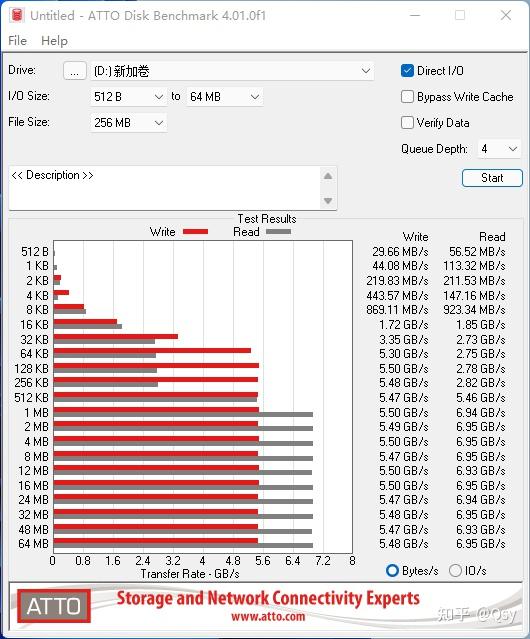The height and width of the screenshot is (639, 530).
Task: Click the red Write legend swatch
Action: pyautogui.click(x=196, y=231)
